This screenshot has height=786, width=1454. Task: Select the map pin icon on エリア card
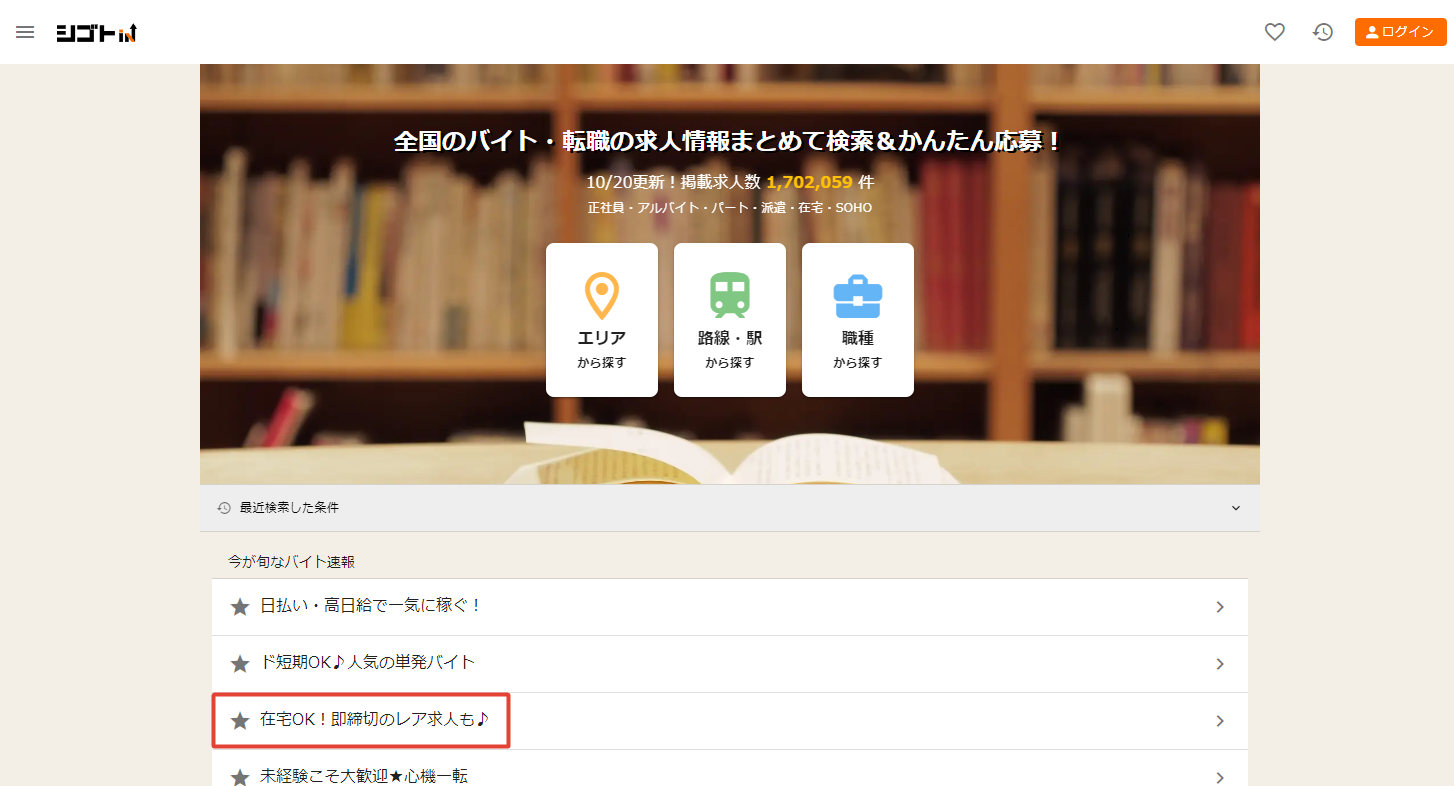601,297
